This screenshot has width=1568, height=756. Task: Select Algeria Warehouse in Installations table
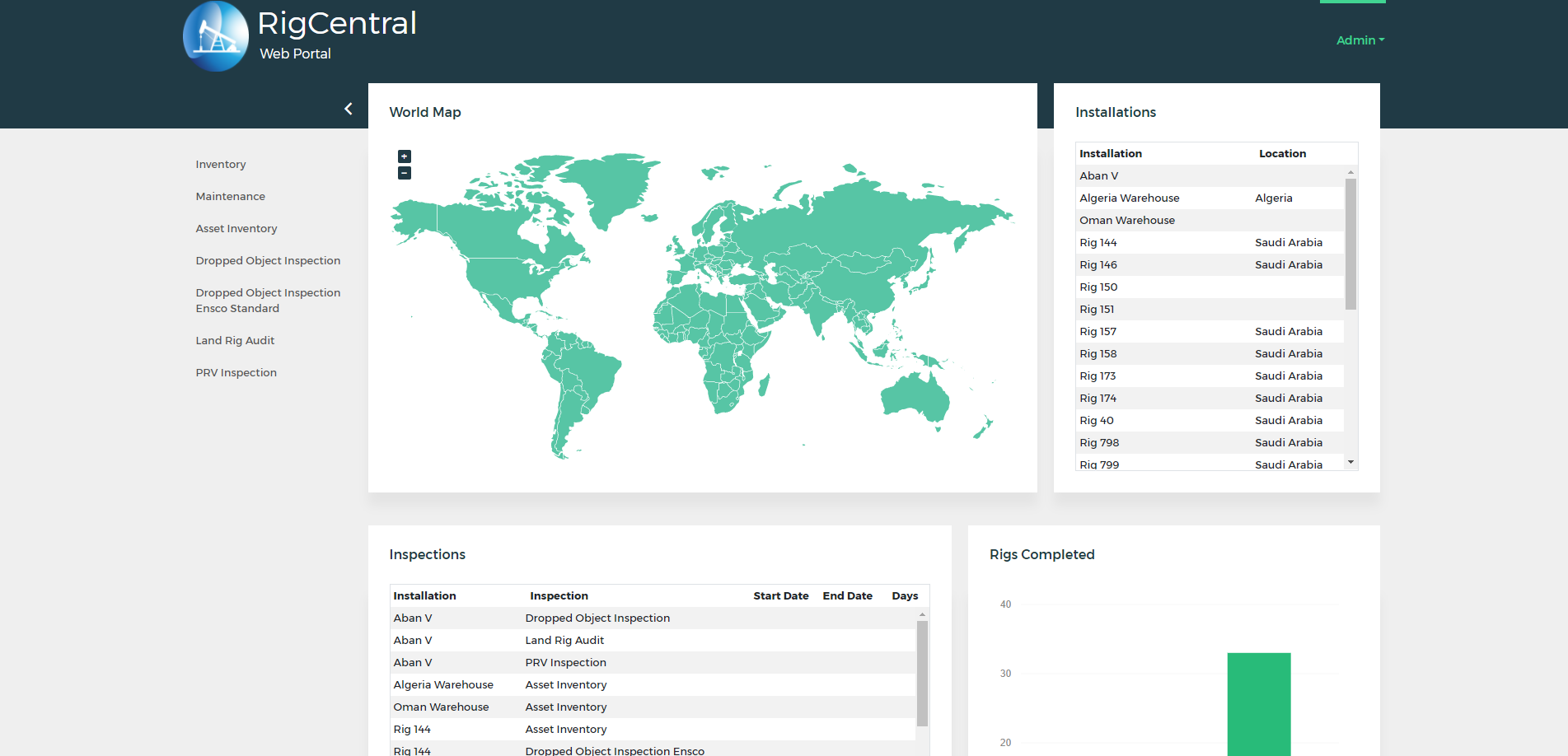1130,198
